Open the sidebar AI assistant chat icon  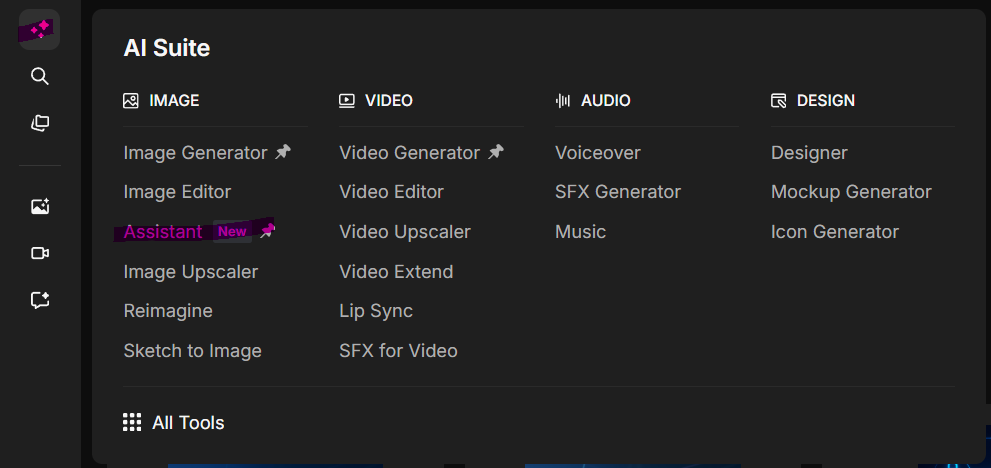(x=40, y=300)
